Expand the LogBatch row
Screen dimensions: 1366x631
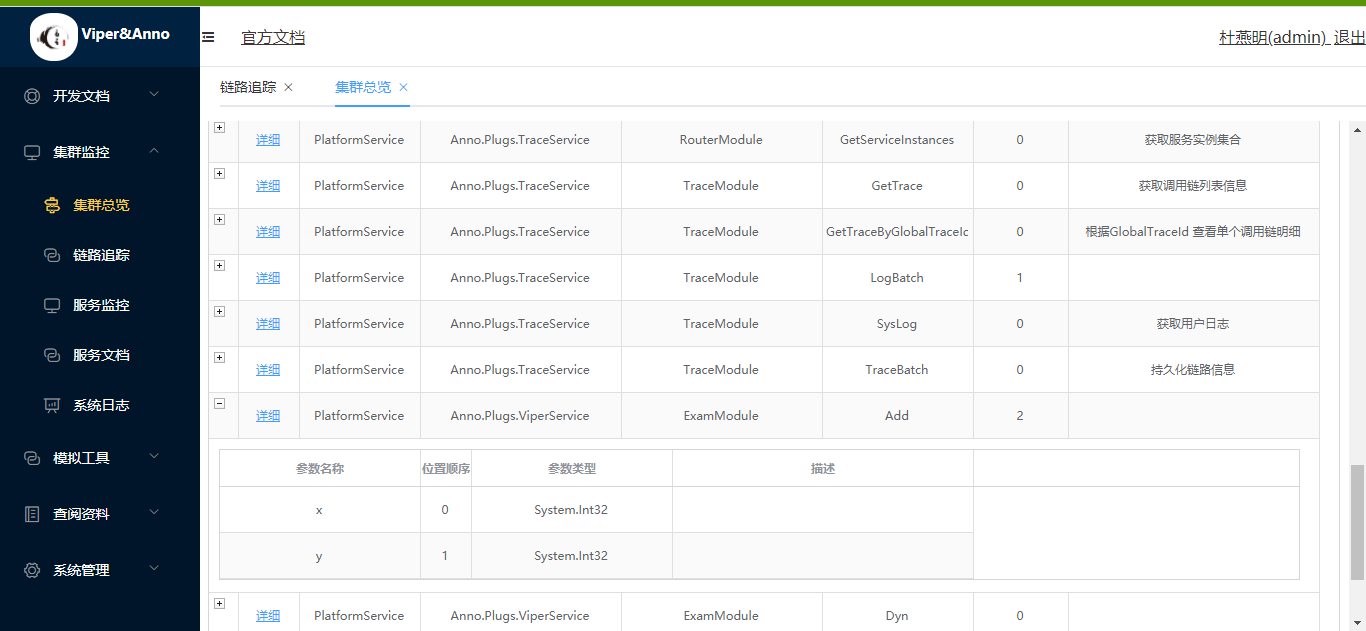point(219,266)
